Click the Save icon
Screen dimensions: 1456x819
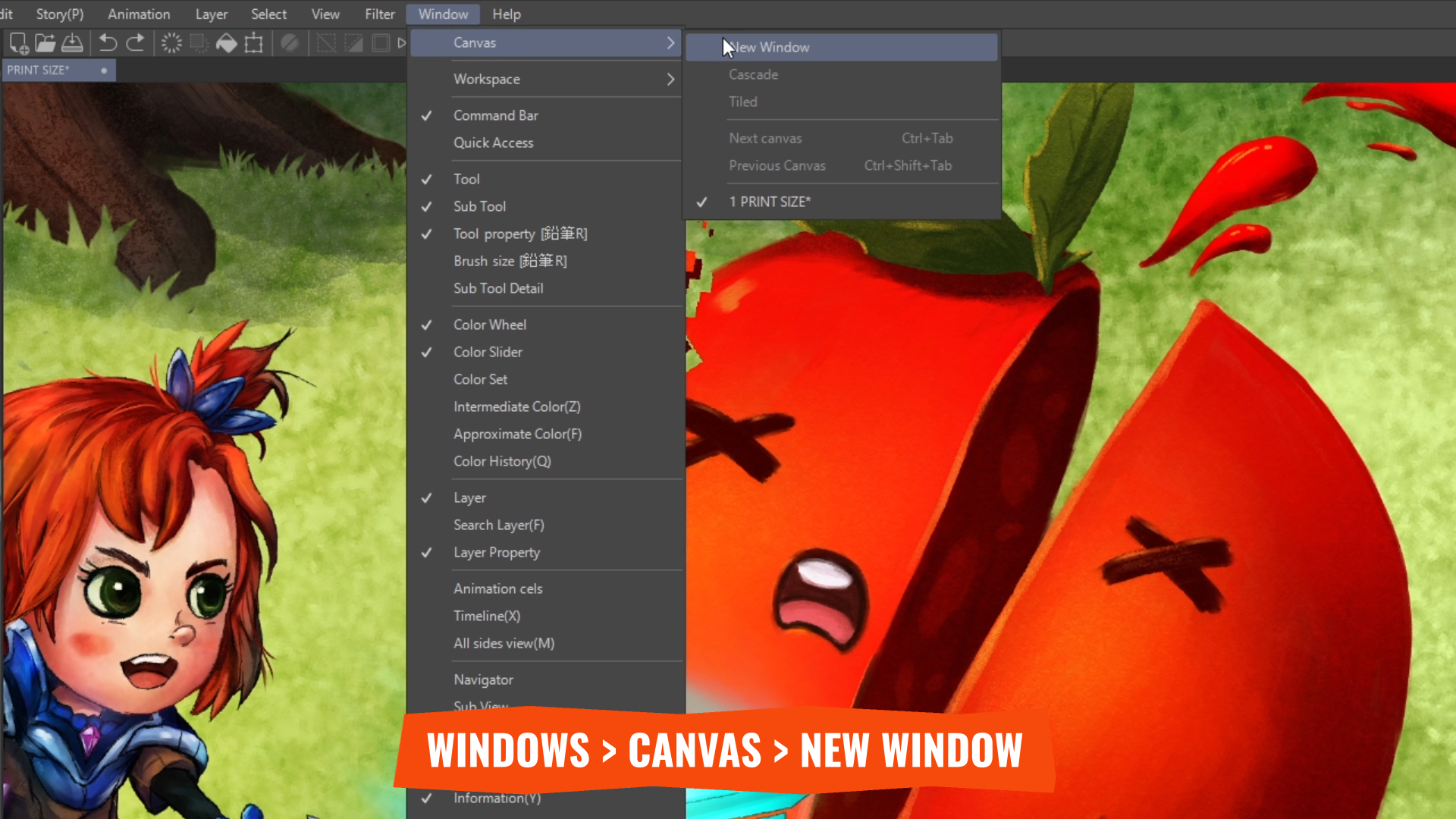tap(72, 43)
